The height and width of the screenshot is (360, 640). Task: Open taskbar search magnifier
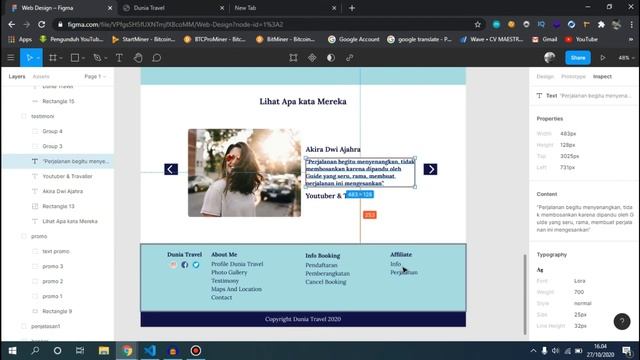(35, 351)
